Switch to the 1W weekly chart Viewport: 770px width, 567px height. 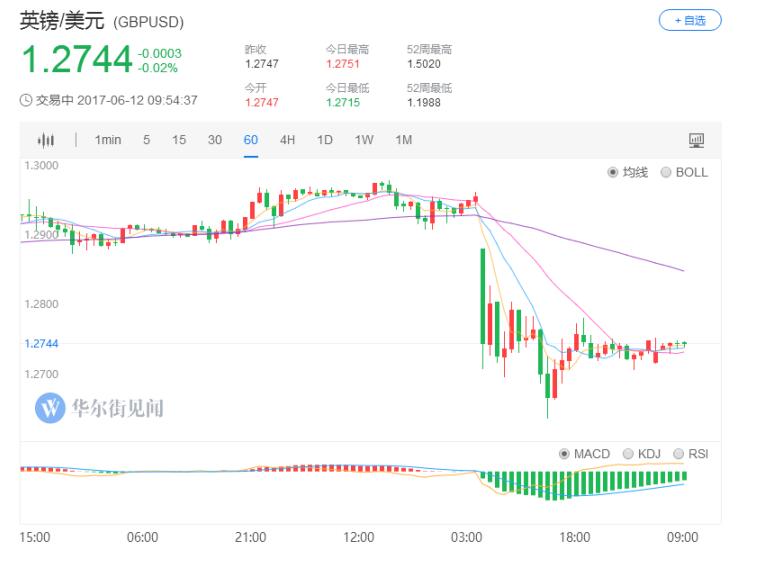pos(364,140)
